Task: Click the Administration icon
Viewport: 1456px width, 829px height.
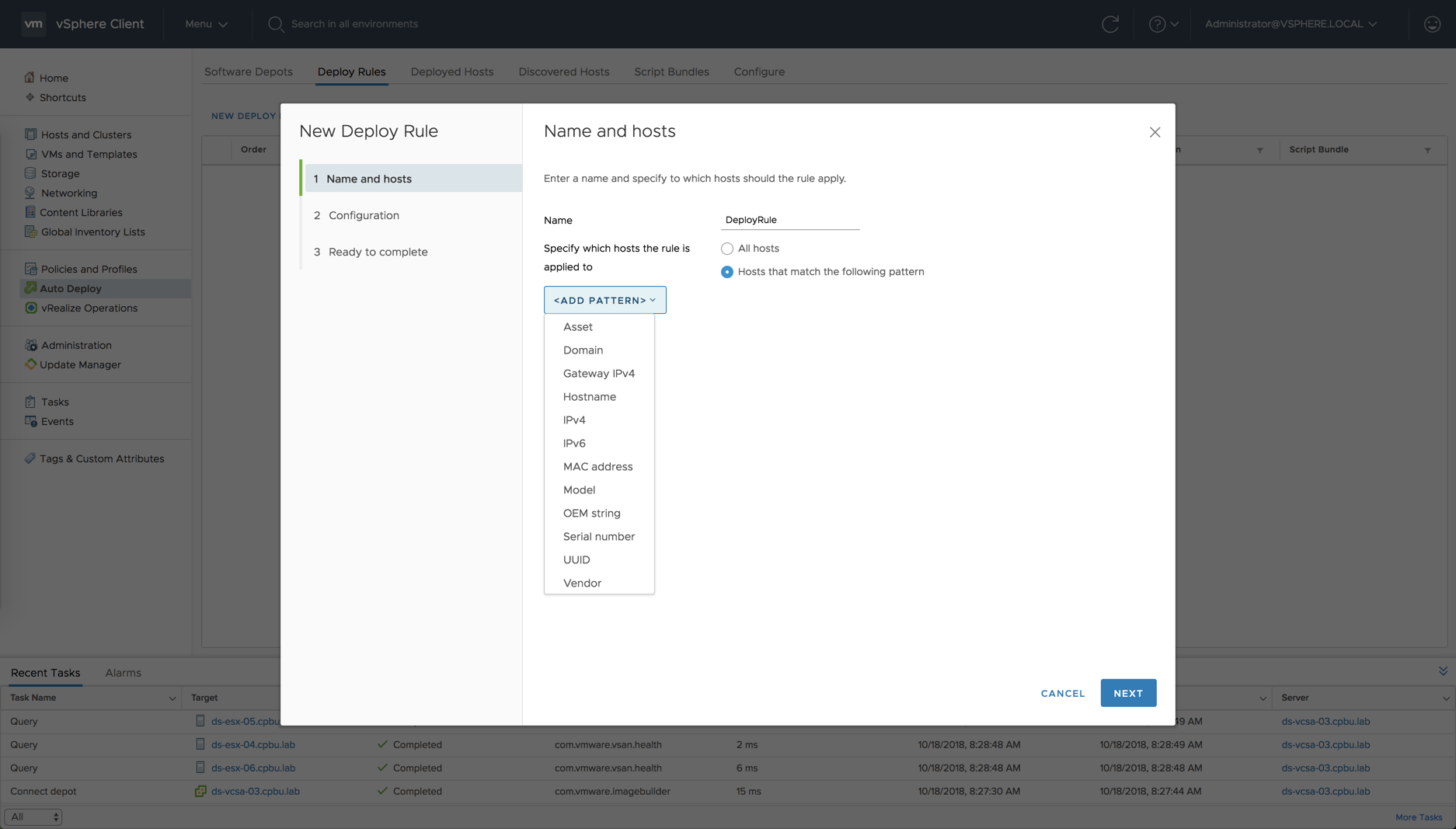Action: pyautogui.click(x=30, y=345)
